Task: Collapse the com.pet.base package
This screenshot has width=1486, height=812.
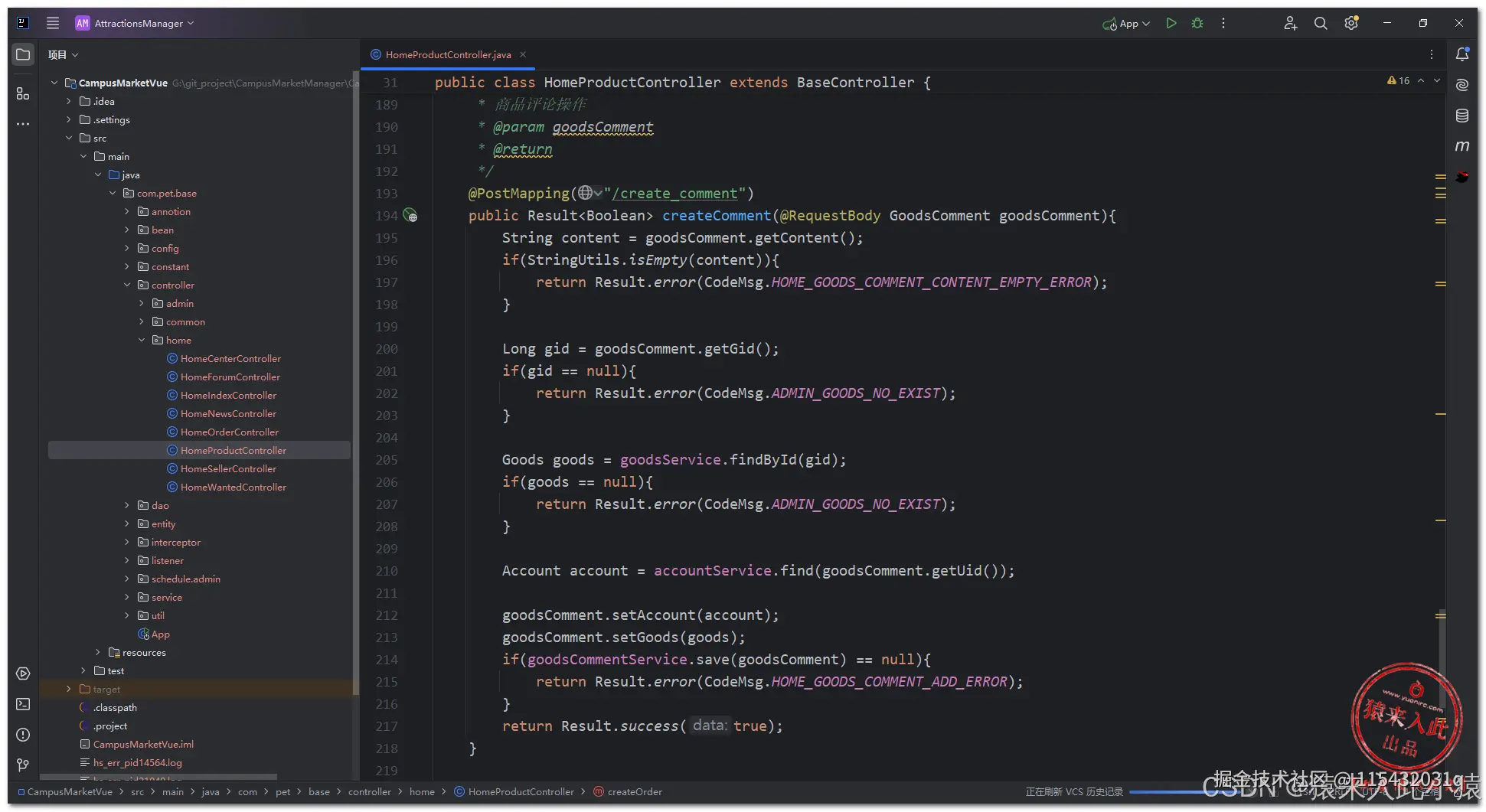Action: (113, 193)
